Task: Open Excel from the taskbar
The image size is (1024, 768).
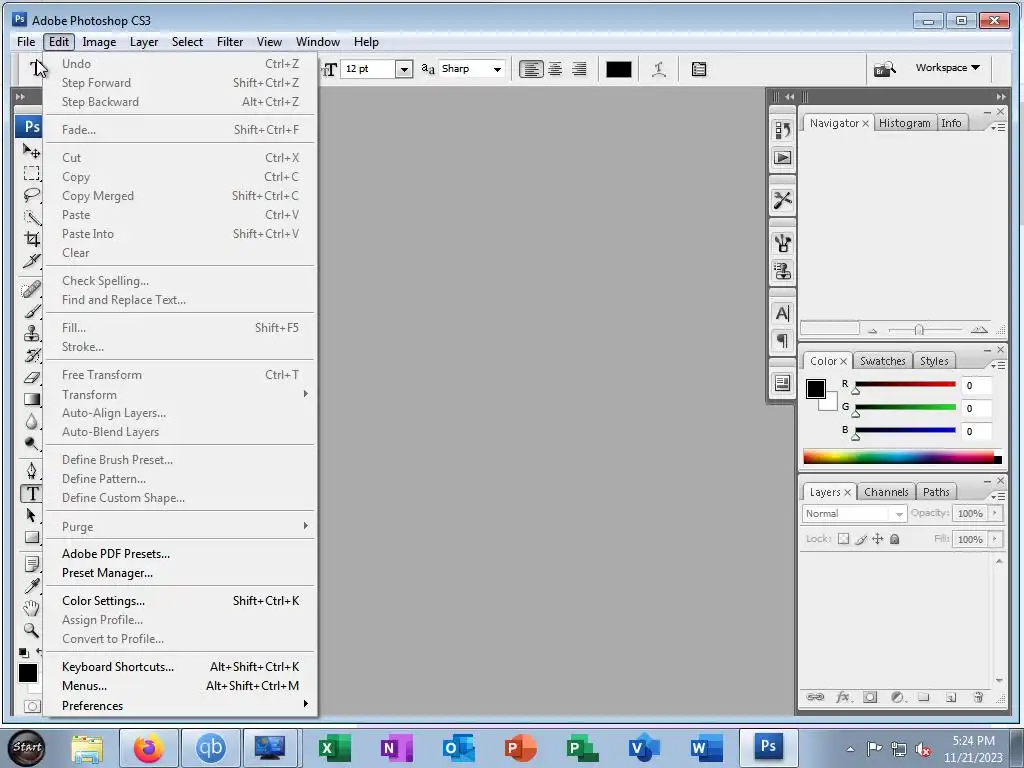Action: point(334,748)
